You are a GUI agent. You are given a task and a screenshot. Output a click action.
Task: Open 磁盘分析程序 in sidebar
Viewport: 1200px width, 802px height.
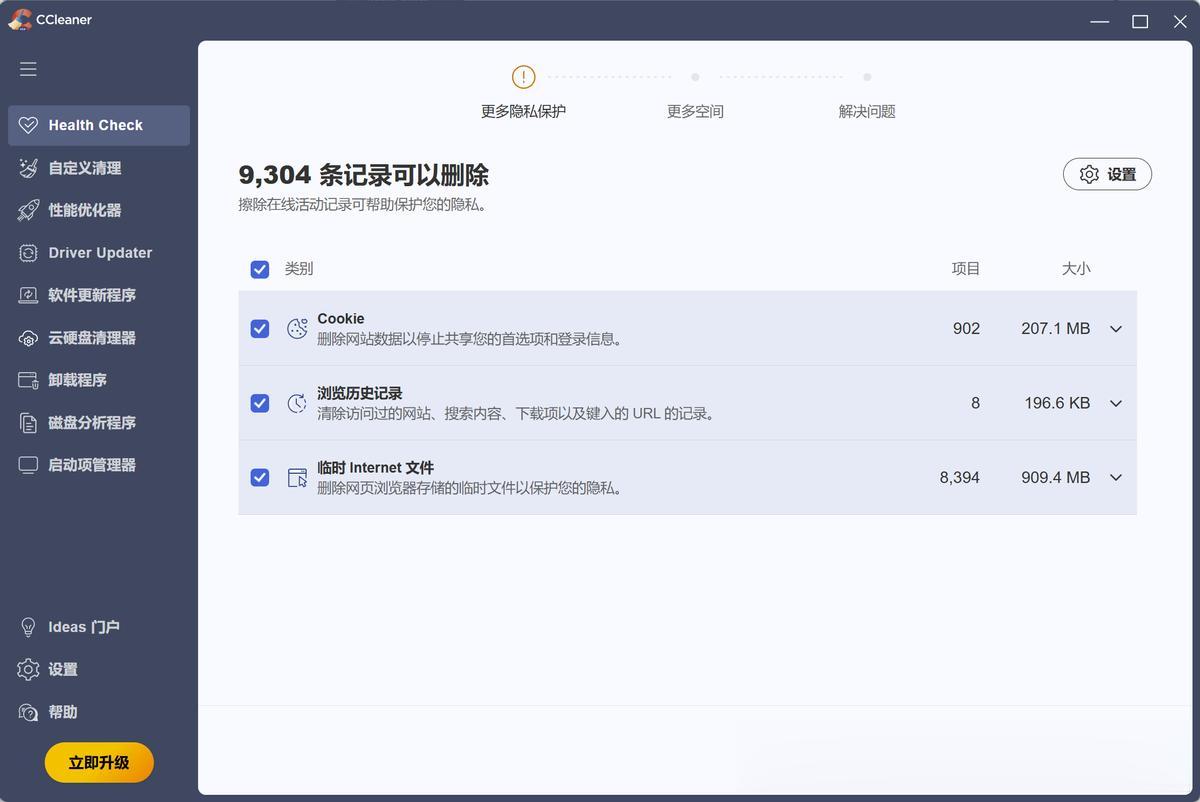pos(99,423)
